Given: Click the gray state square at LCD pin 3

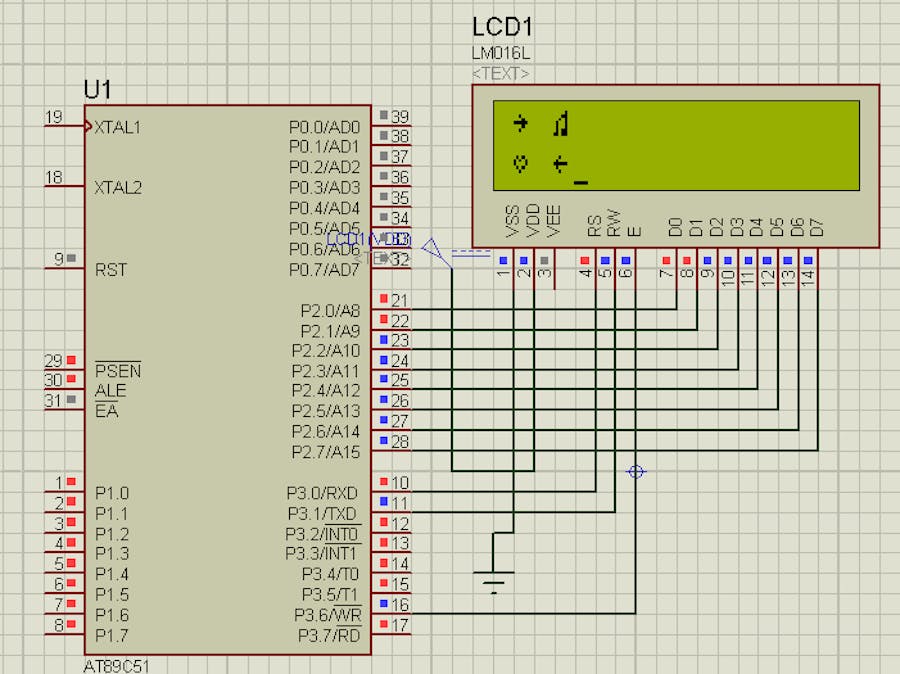Looking at the screenshot, I should 544,260.
